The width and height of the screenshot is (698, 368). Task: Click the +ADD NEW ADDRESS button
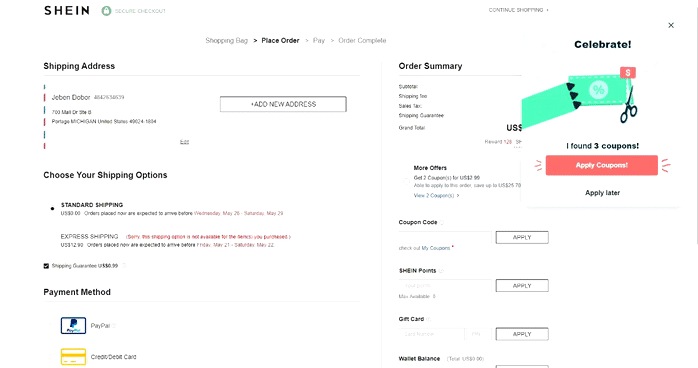click(283, 104)
